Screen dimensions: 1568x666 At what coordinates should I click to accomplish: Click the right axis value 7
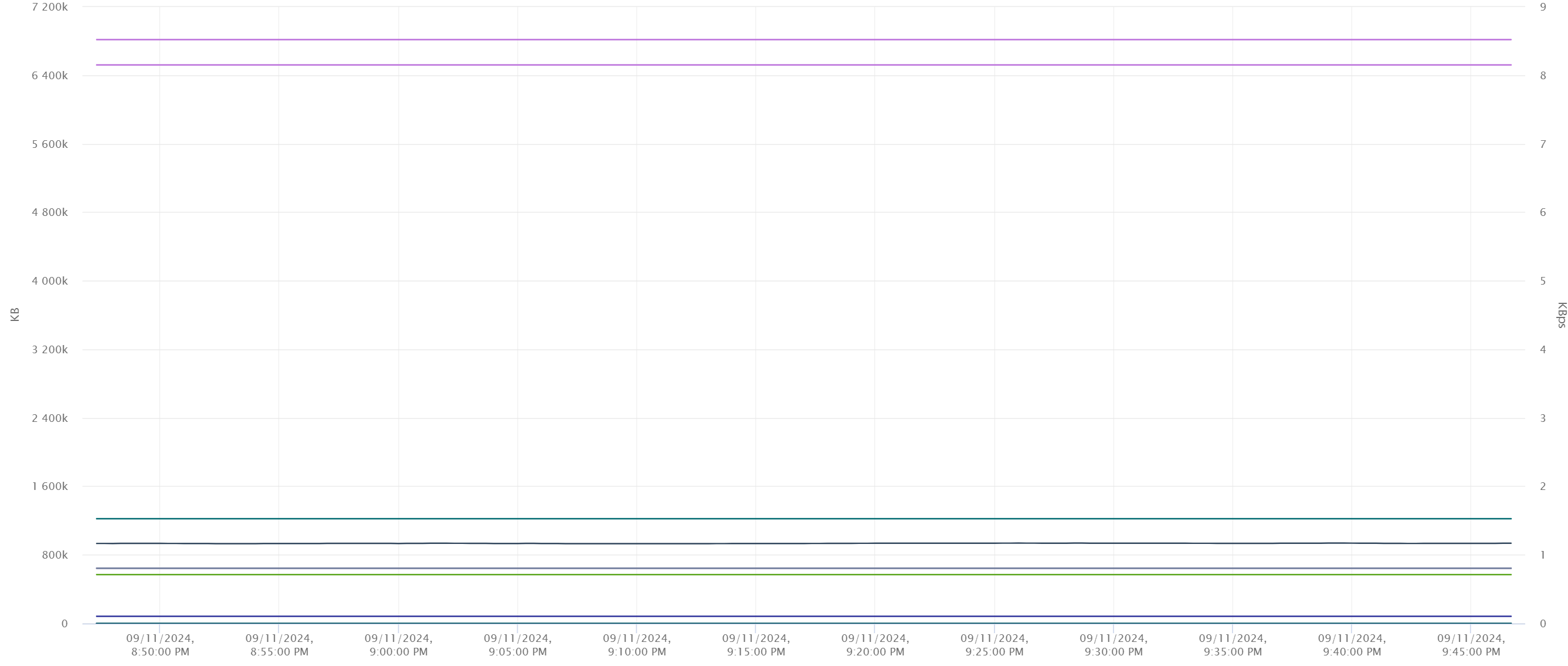pos(1543,144)
